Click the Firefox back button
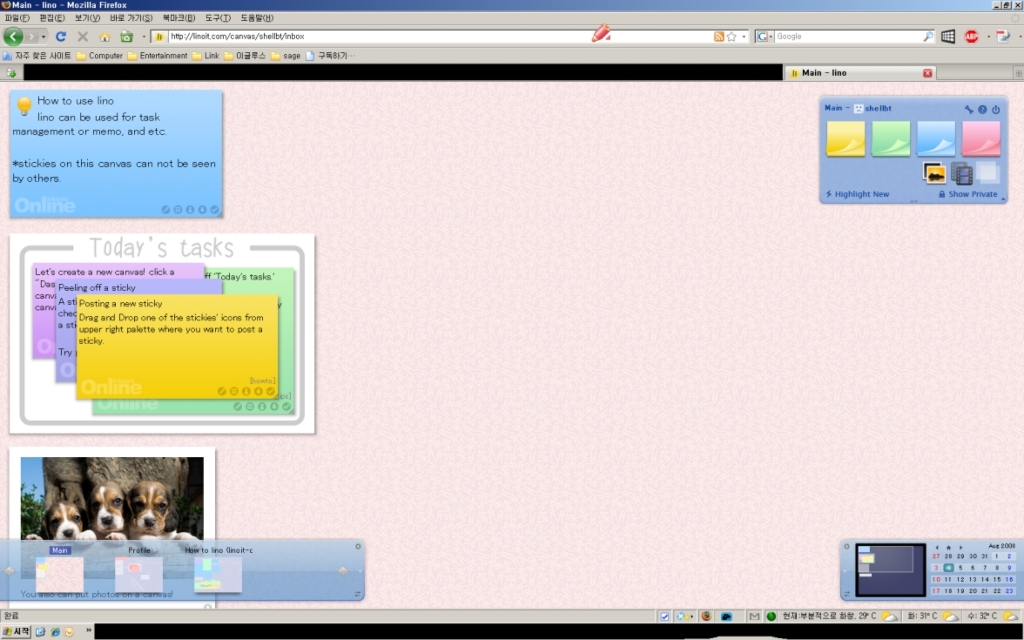This screenshot has height=640, width=1024. pos(13,37)
